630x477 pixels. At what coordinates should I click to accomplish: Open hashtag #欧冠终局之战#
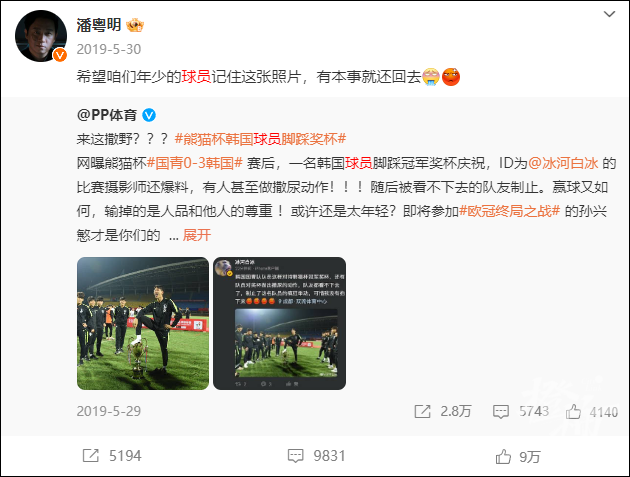coord(509,211)
